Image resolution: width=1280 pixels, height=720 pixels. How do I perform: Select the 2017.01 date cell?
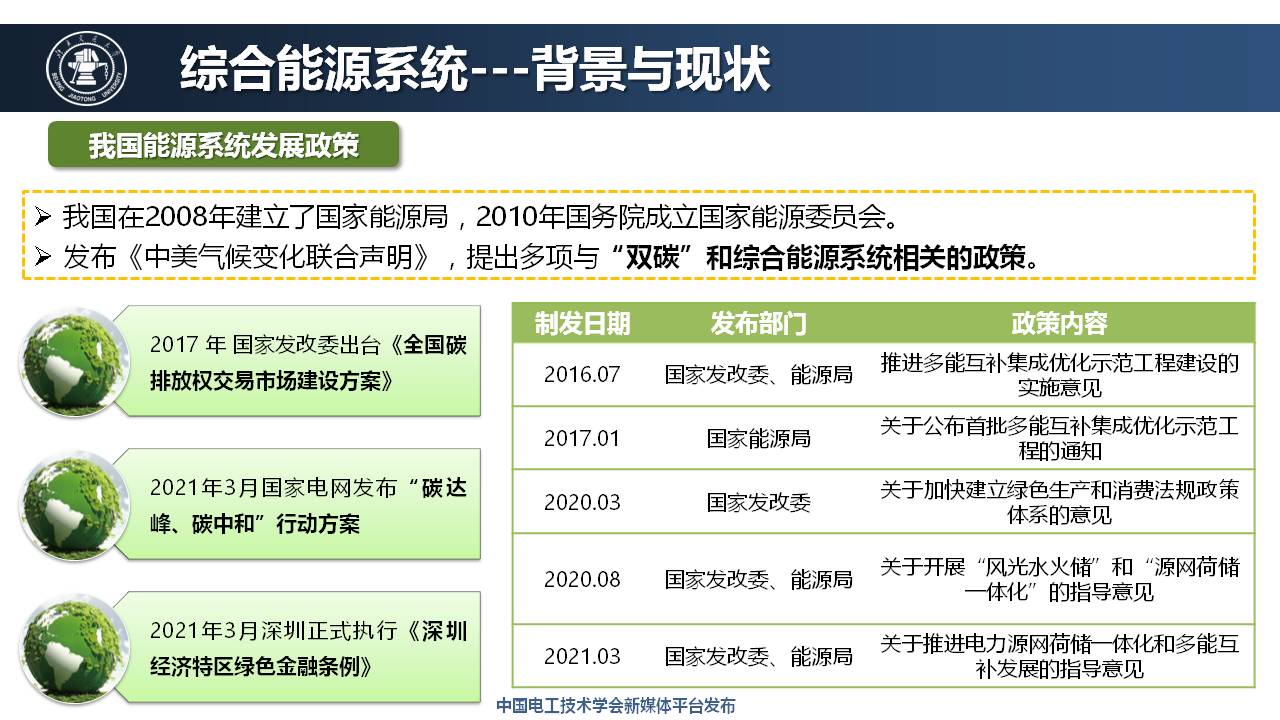tap(582, 438)
